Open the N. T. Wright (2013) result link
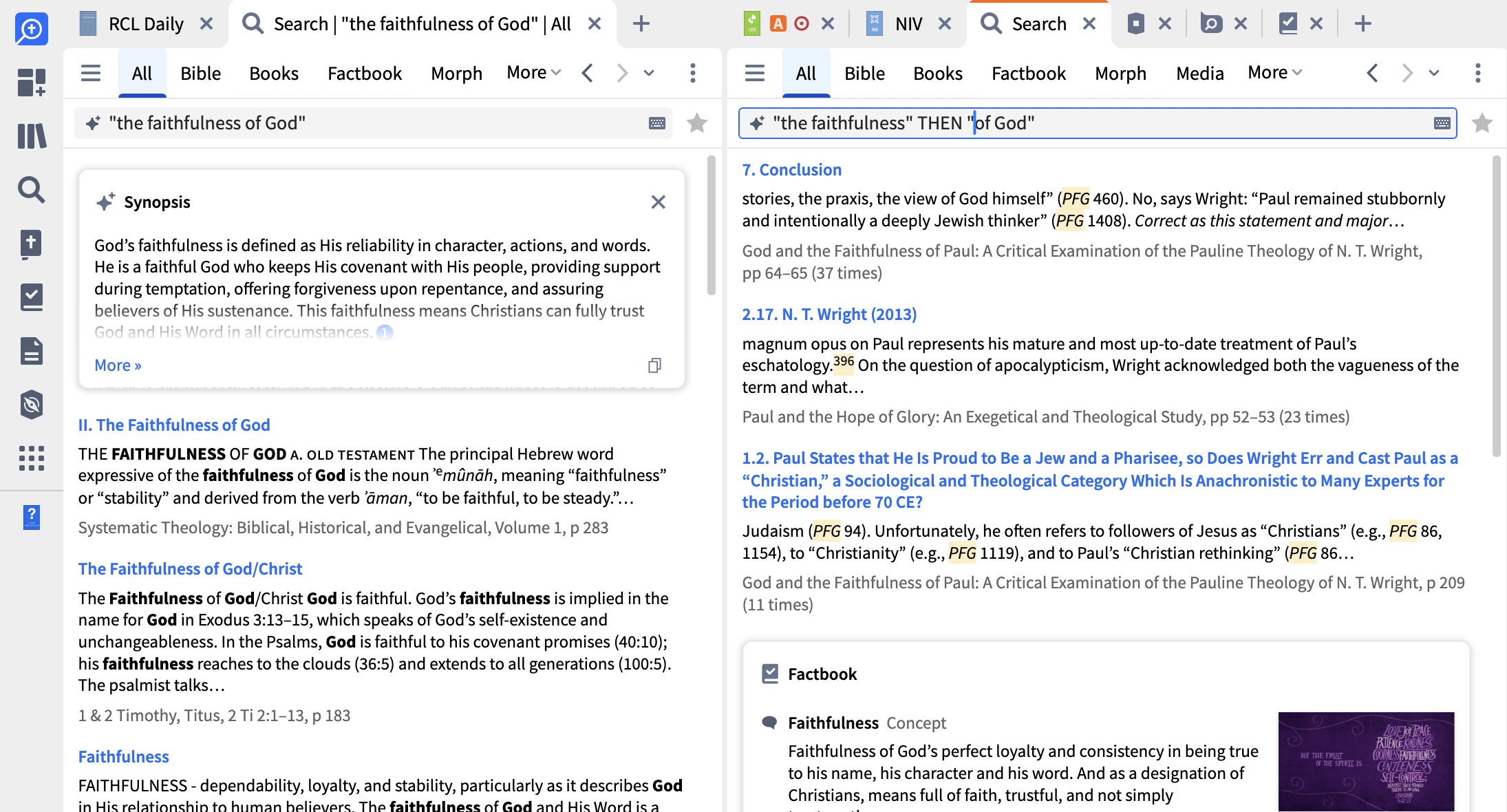Screen dimensions: 1507x812 tap(829, 314)
